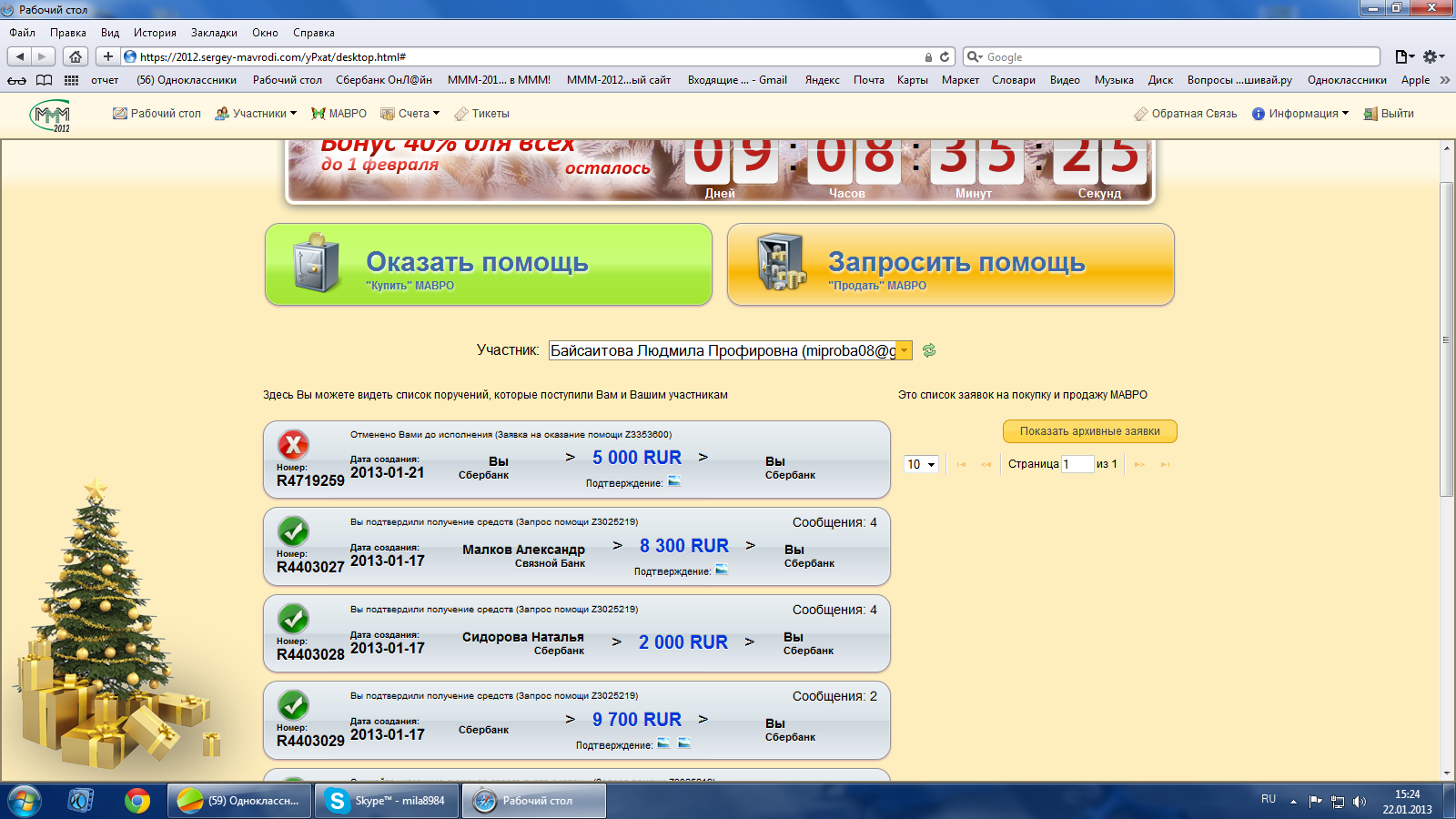Viewport: 1456px width, 819px height.
Task: Show more bookmarks with the chevron
Action: [x=1444, y=80]
